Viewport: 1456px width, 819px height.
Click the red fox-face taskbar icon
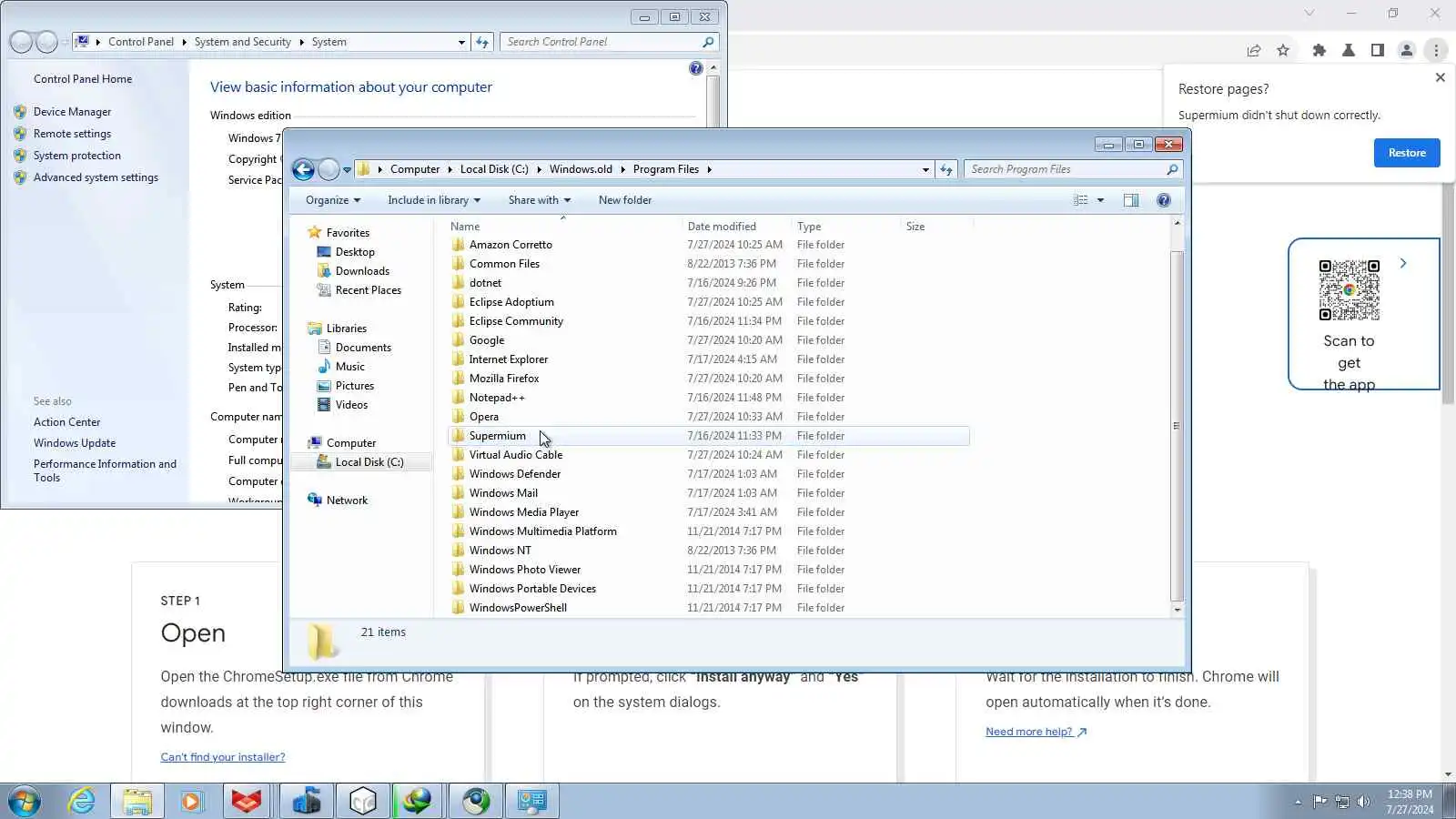(246, 802)
